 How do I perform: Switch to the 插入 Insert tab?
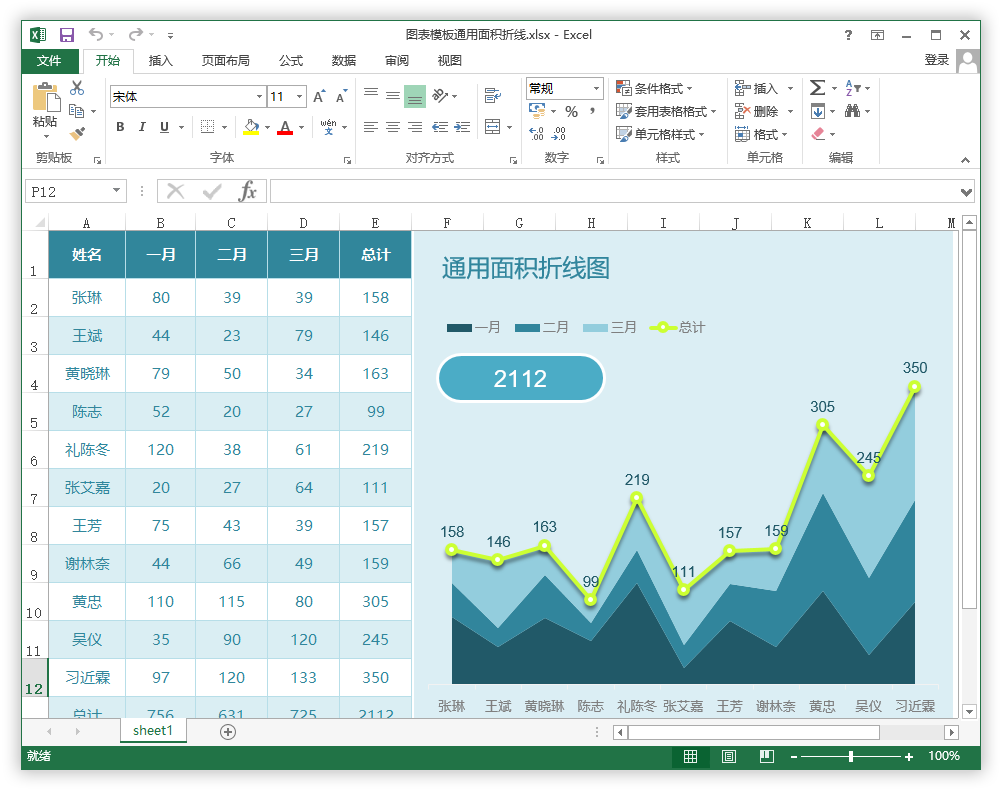tap(161, 61)
